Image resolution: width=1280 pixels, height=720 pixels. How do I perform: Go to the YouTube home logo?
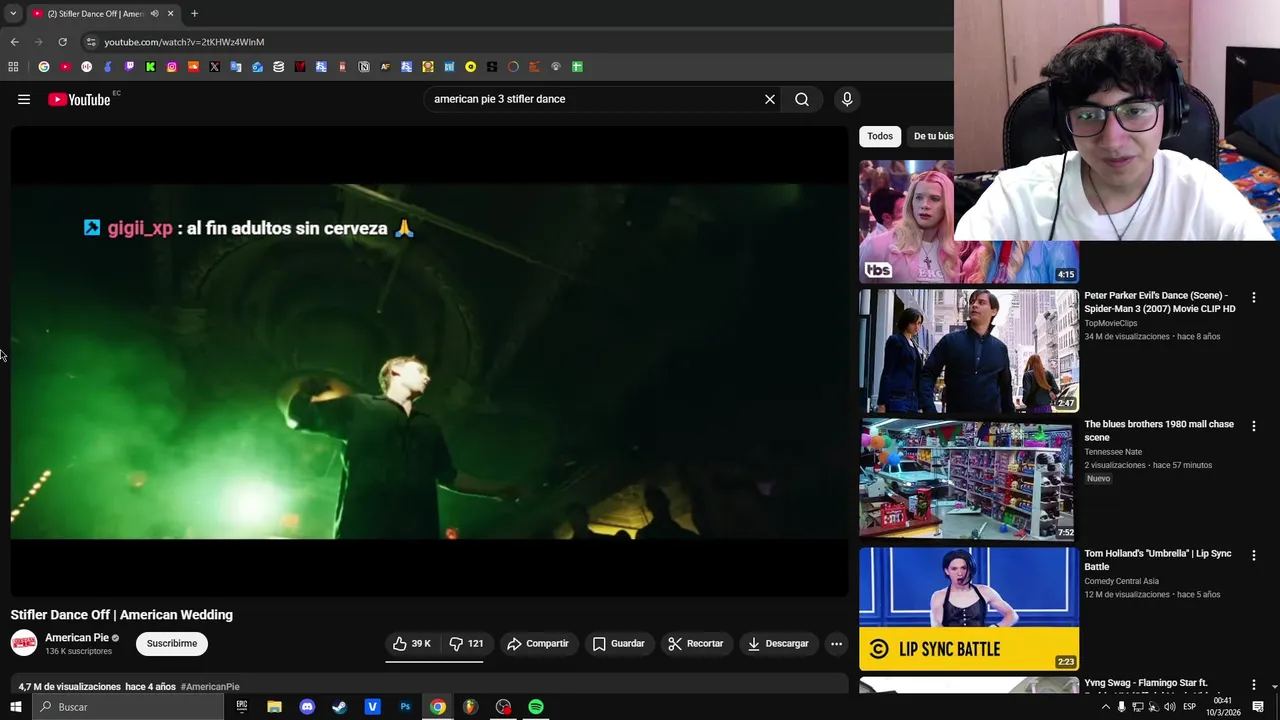pyautogui.click(x=79, y=99)
